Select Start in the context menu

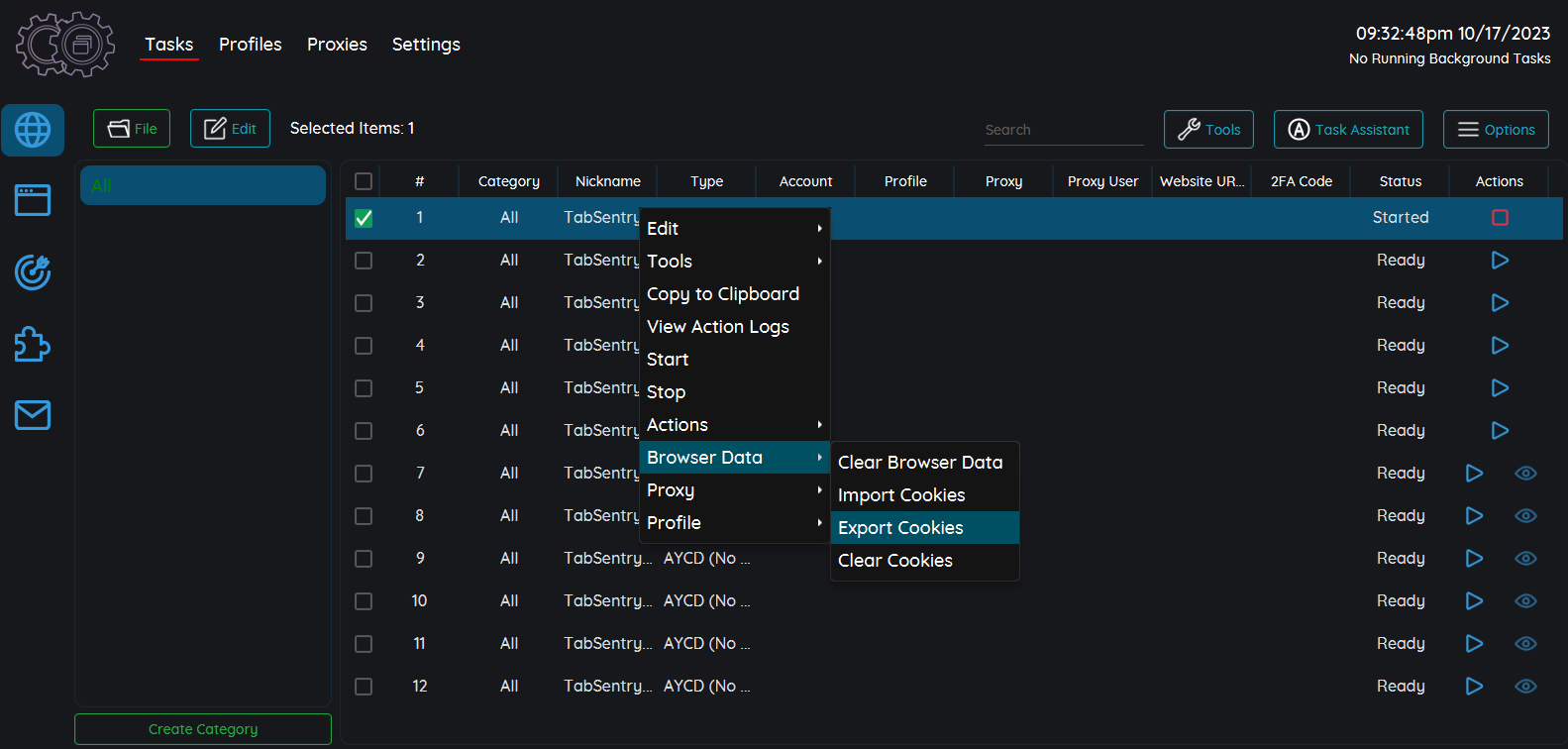(734, 359)
